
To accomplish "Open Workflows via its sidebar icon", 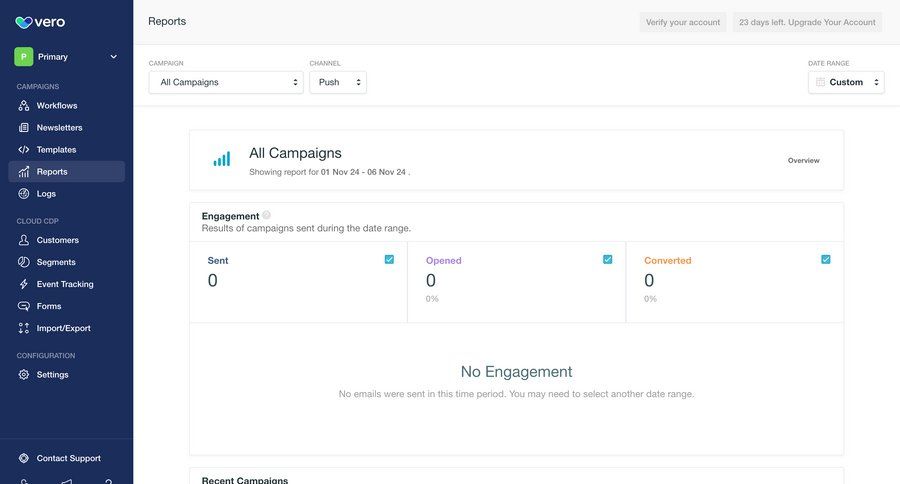I will click(x=24, y=106).
